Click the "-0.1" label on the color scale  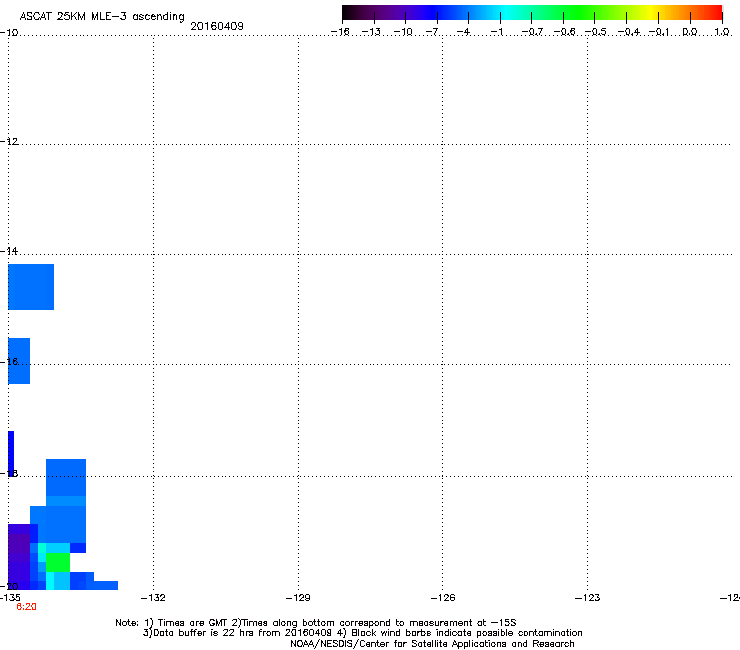[659, 32]
